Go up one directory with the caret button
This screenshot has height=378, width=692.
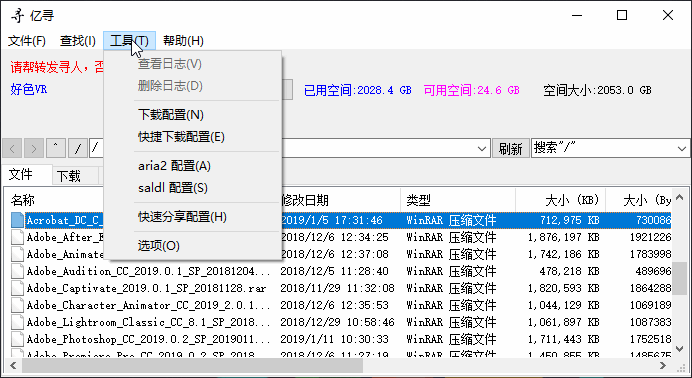click(56, 149)
